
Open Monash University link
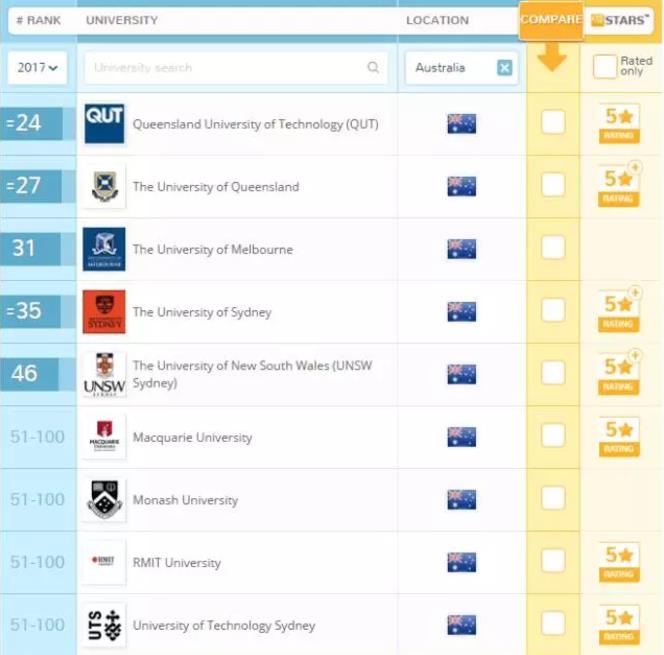pos(185,500)
